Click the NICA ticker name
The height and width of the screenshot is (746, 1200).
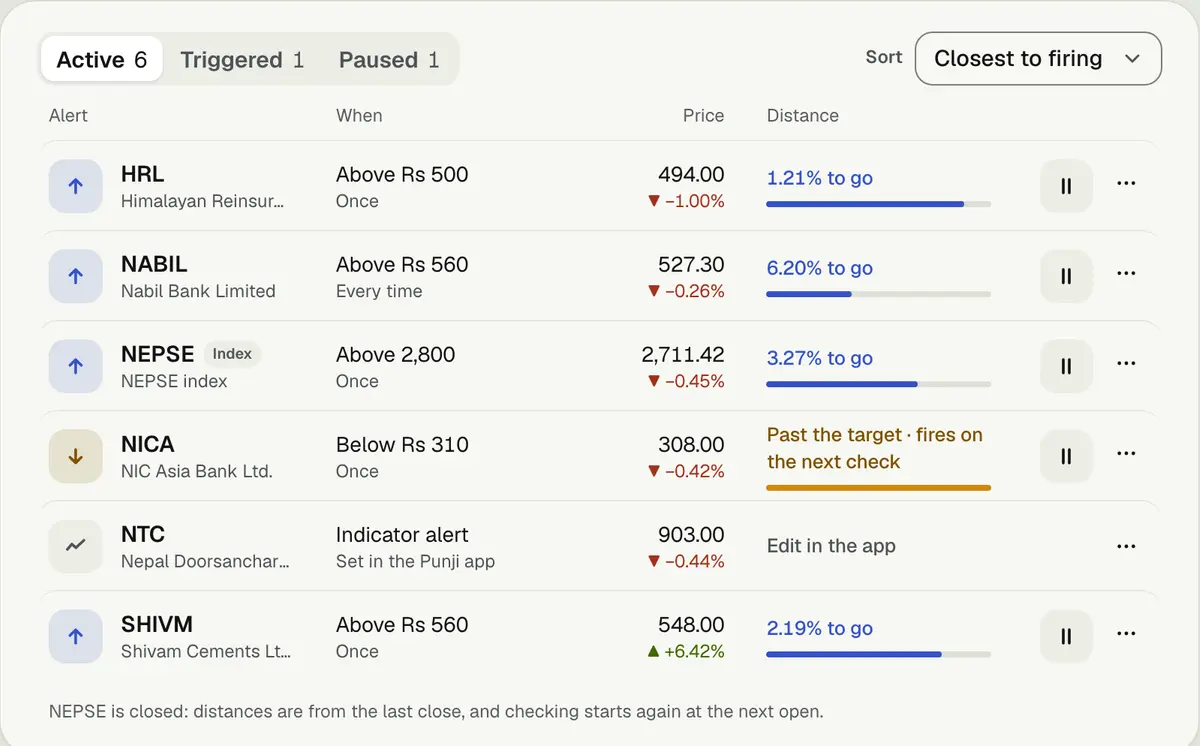[x=148, y=445]
